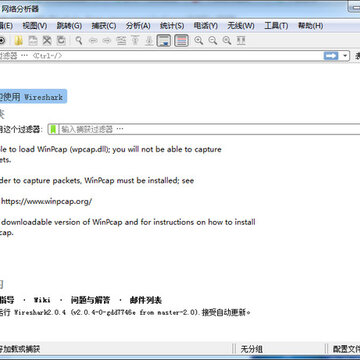This screenshot has width=360, height=360.
Task: Click the green capture filter bookmark icon
Action: pyautogui.click(x=53, y=129)
